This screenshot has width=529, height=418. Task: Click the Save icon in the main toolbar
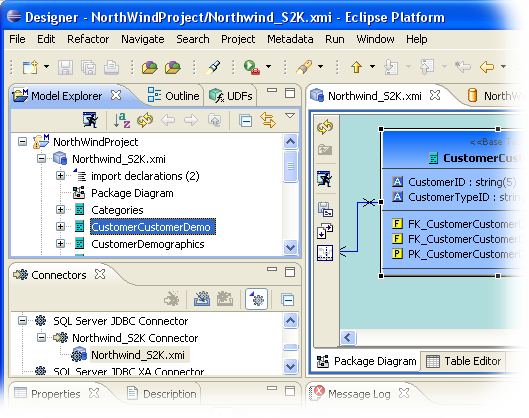[x=65, y=67]
